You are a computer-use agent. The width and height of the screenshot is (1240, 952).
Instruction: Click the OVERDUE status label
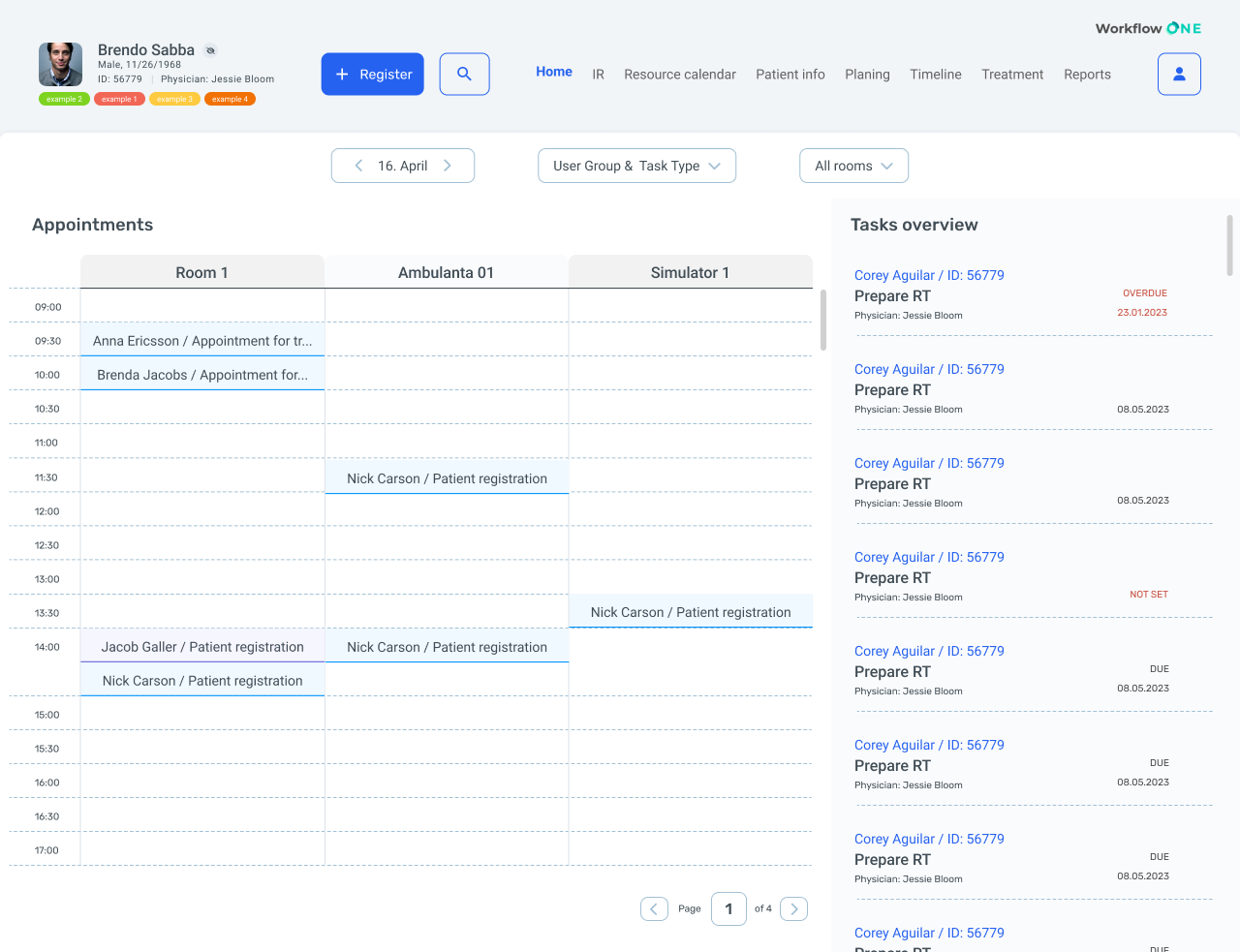pyautogui.click(x=1144, y=292)
